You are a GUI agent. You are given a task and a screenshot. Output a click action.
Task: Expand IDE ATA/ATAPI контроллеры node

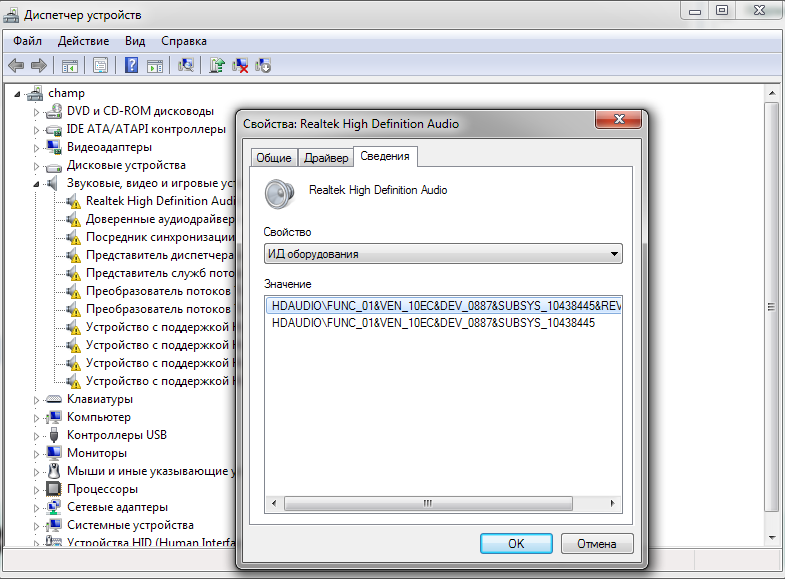pos(36,130)
